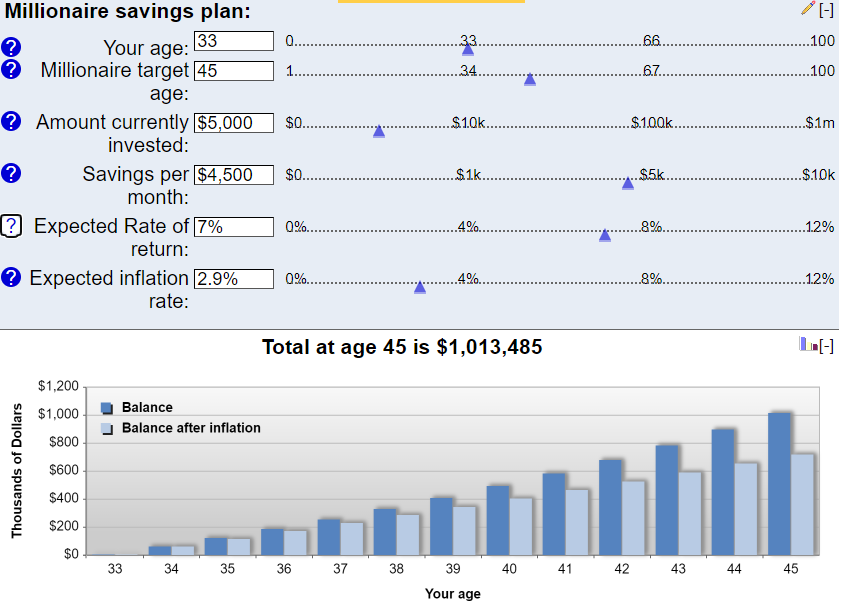Viewport: 842px width, 606px height.
Task: Click the Savings per month input field
Action: (234, 175)
